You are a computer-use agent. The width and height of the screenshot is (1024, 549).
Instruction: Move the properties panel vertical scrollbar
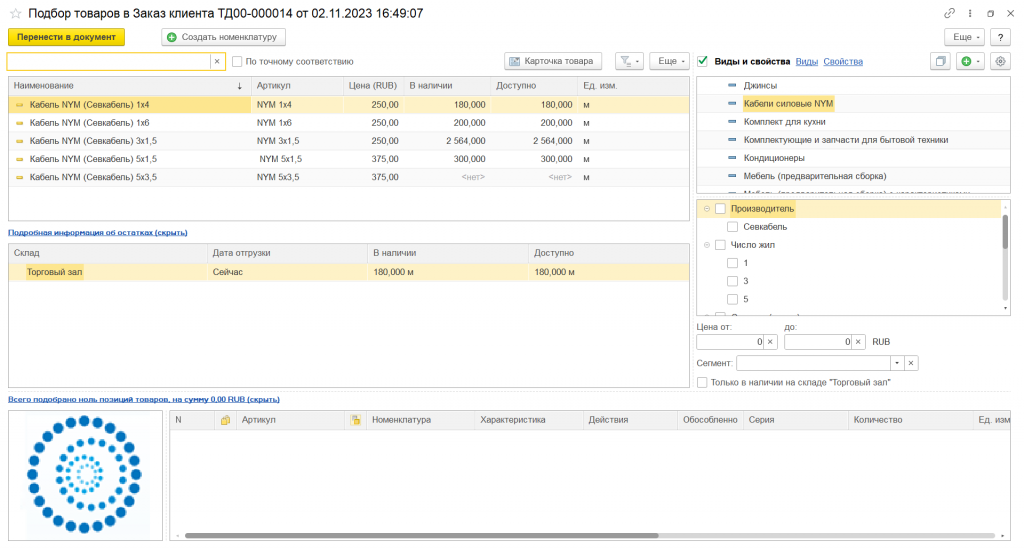(1005, 231)
